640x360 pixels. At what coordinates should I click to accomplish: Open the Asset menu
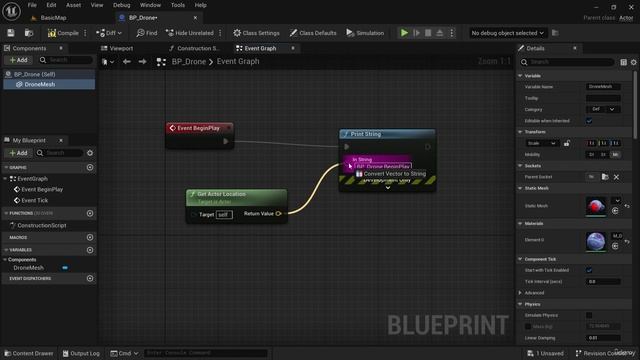tap(73, 5)
